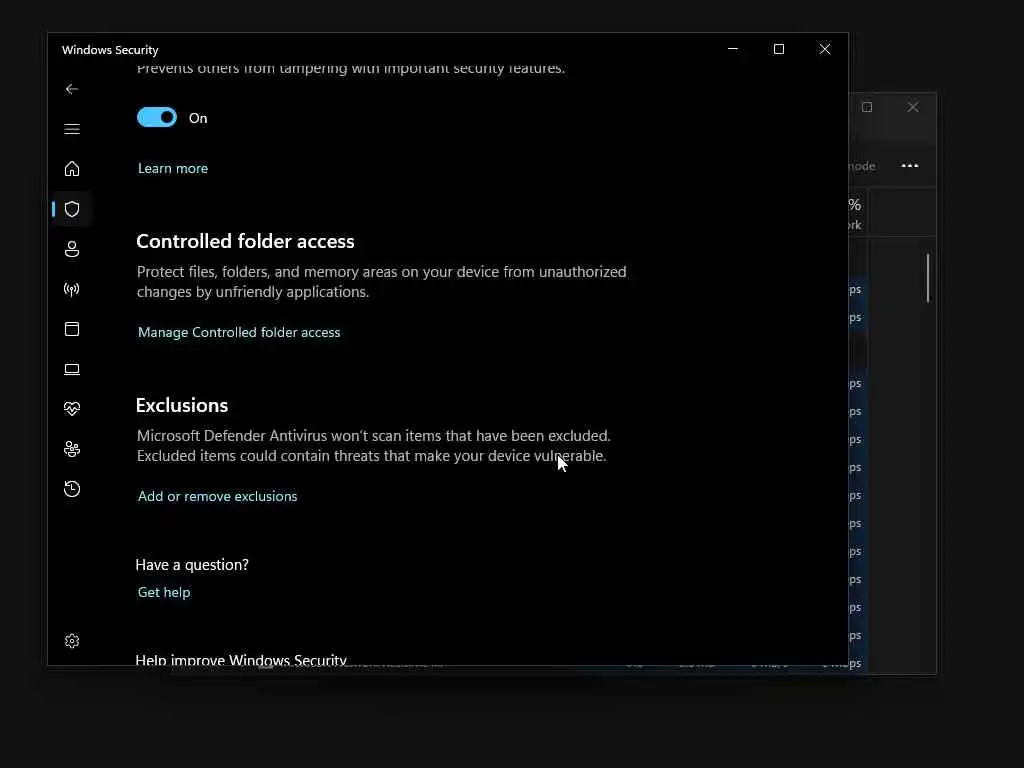Click Add or remove exclusions
The width and height of the screenshot is (1024, 768).
[217, 496]
